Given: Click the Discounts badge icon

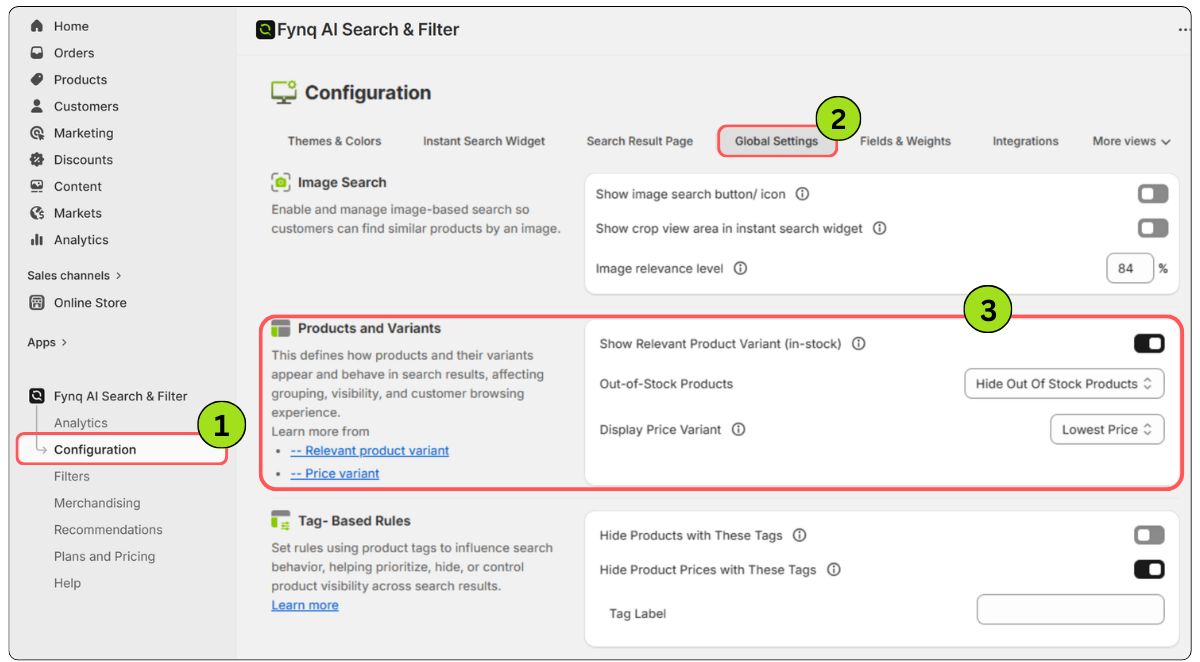Looking at the screenshot, I should 37,159.
